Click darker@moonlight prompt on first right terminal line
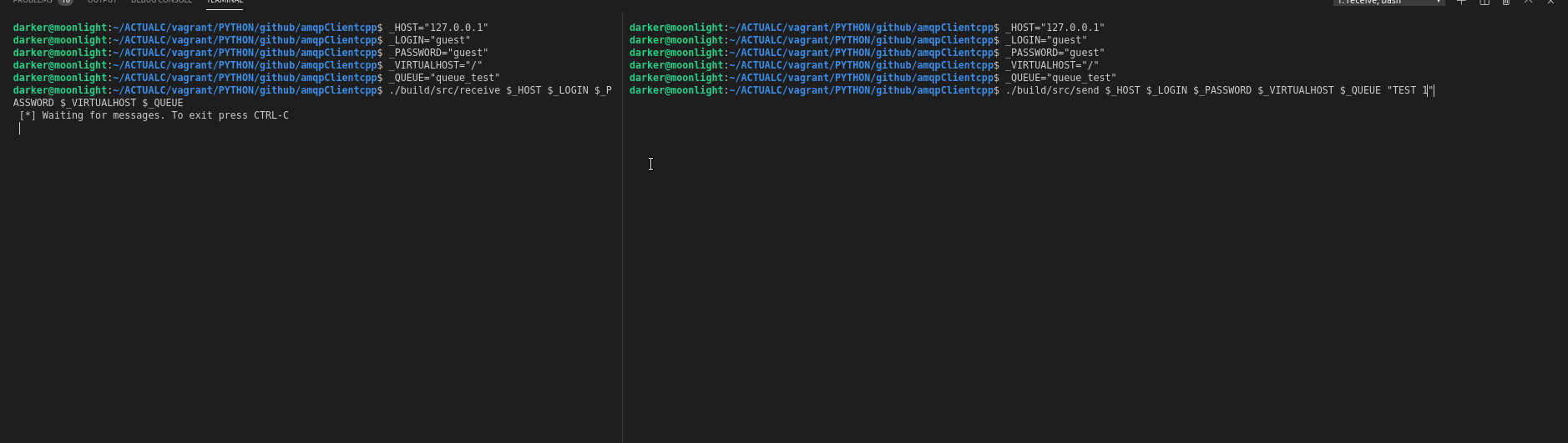Screen dimensions: 1568x443 tap(676, 28)
